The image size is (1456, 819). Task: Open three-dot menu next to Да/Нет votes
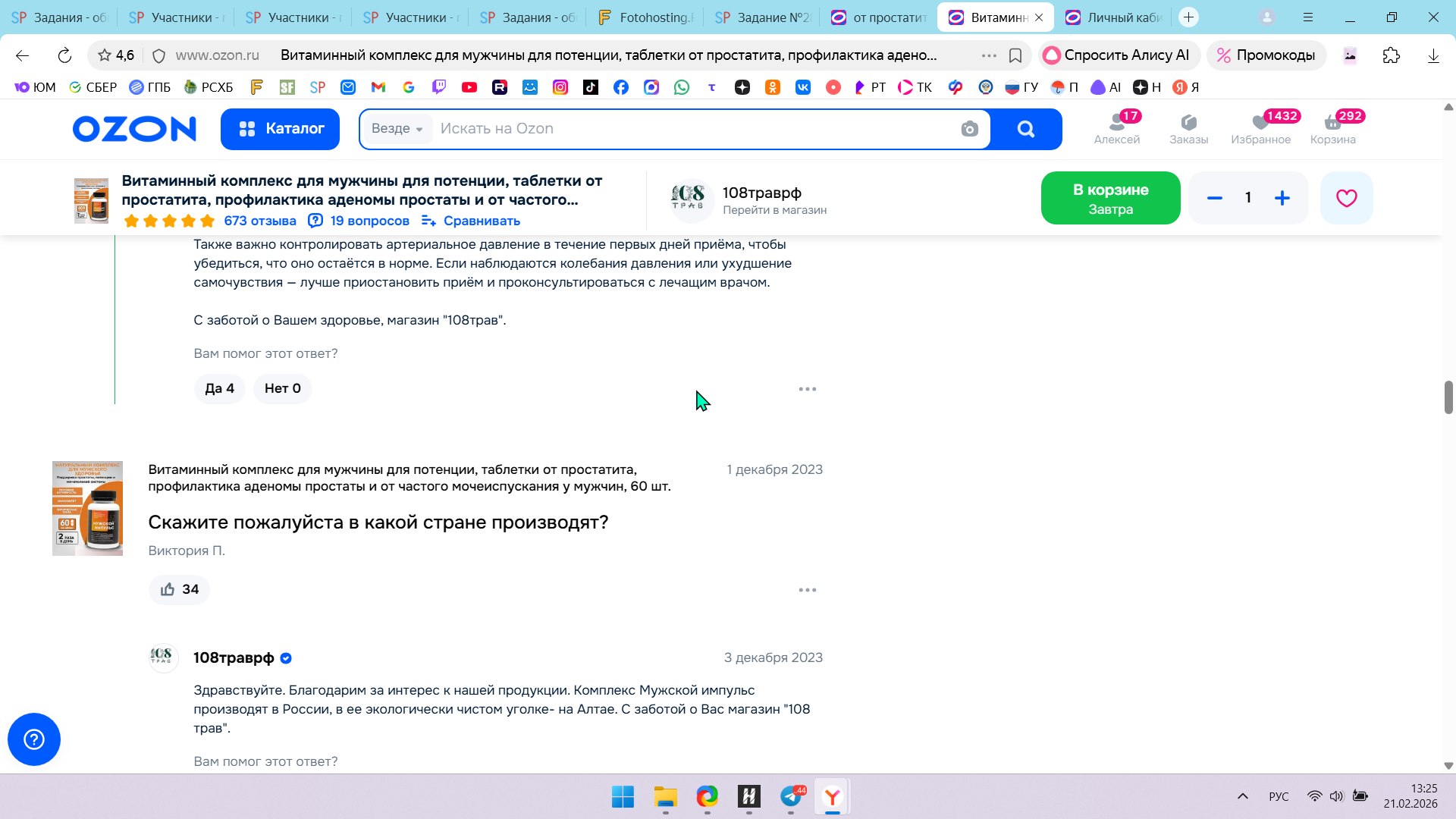tap(807, 388)
